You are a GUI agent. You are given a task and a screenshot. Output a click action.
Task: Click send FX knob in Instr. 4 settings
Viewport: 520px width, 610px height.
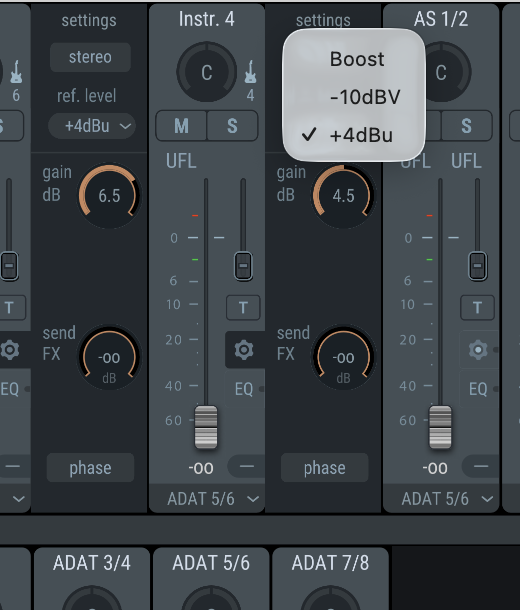(343, 357)
